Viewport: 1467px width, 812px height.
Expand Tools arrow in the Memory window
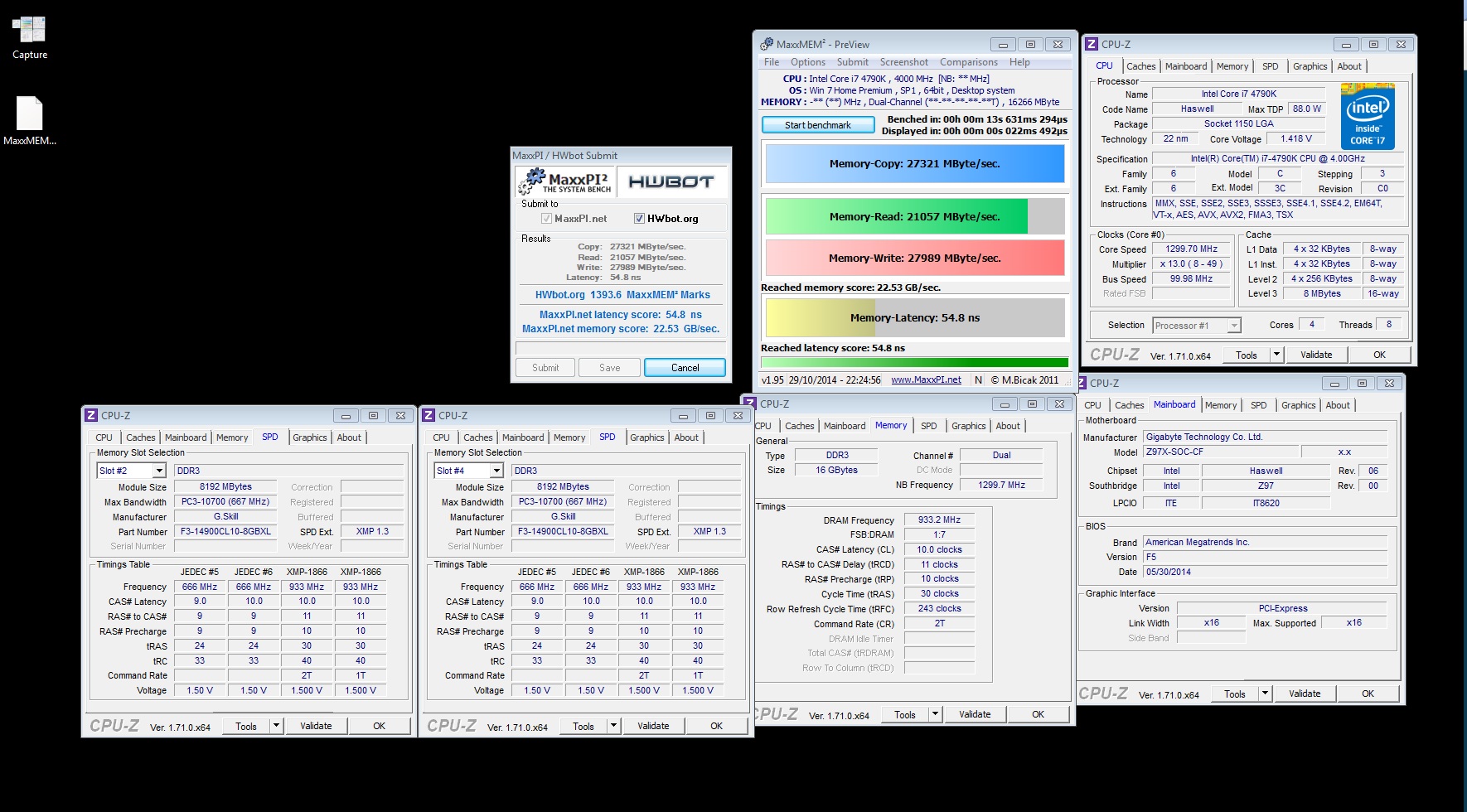[x=935, y=714]
